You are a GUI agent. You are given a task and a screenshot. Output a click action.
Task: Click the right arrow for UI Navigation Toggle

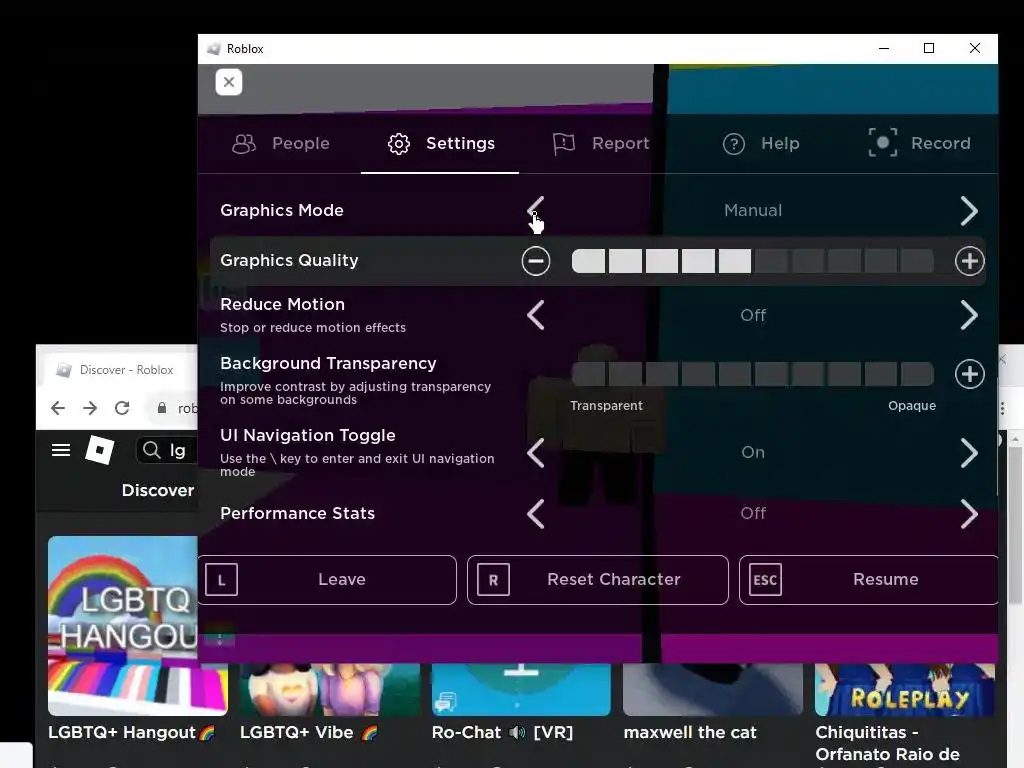pos(969,453)
